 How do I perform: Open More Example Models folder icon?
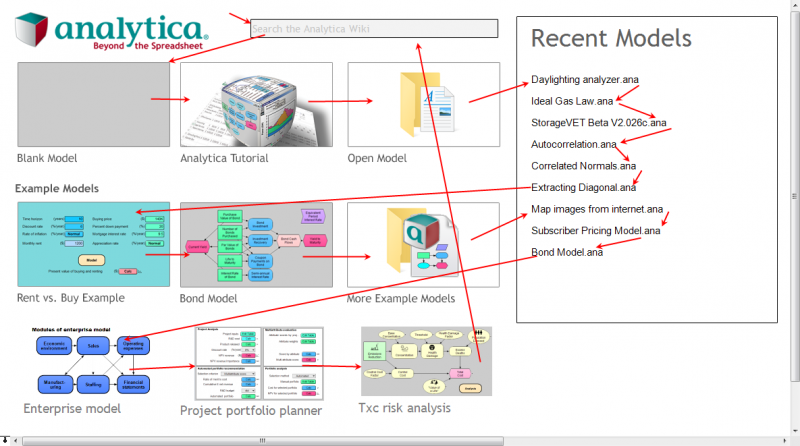click(423, 245)
